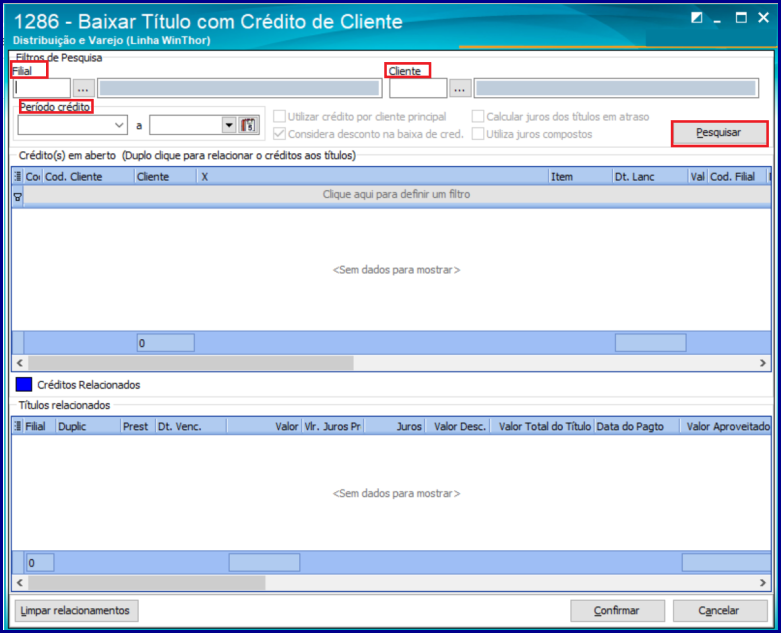Open Cliente lookup ellipsis button
The image size is (781, 633).
click(460, 89)
